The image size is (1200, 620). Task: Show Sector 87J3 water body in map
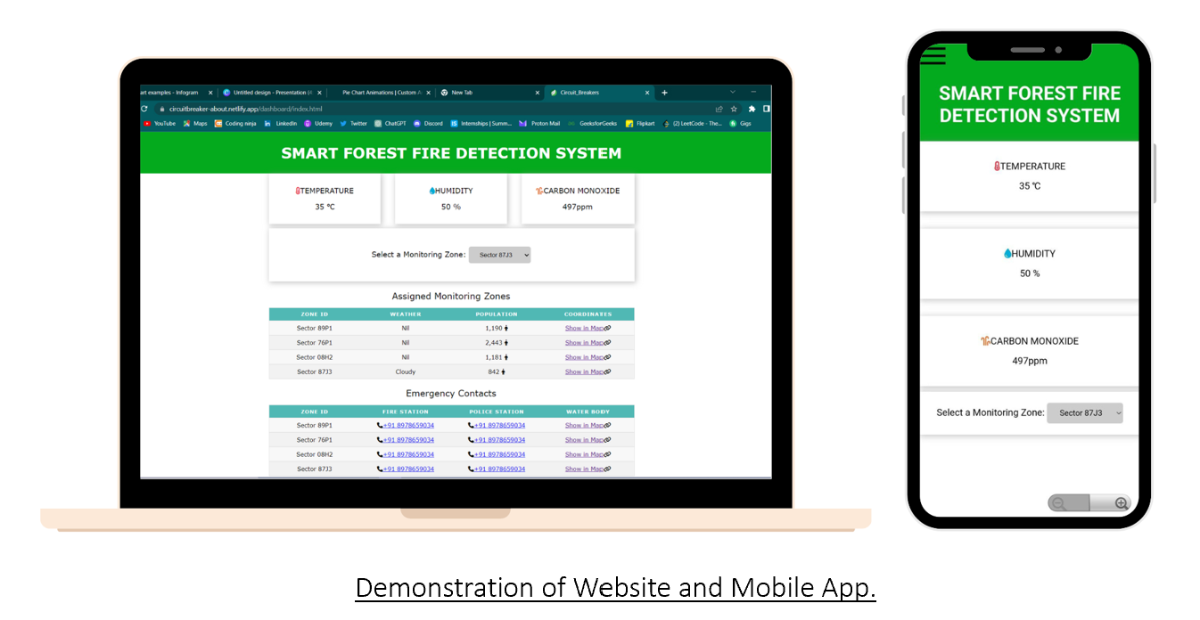[x=587, y=469]
